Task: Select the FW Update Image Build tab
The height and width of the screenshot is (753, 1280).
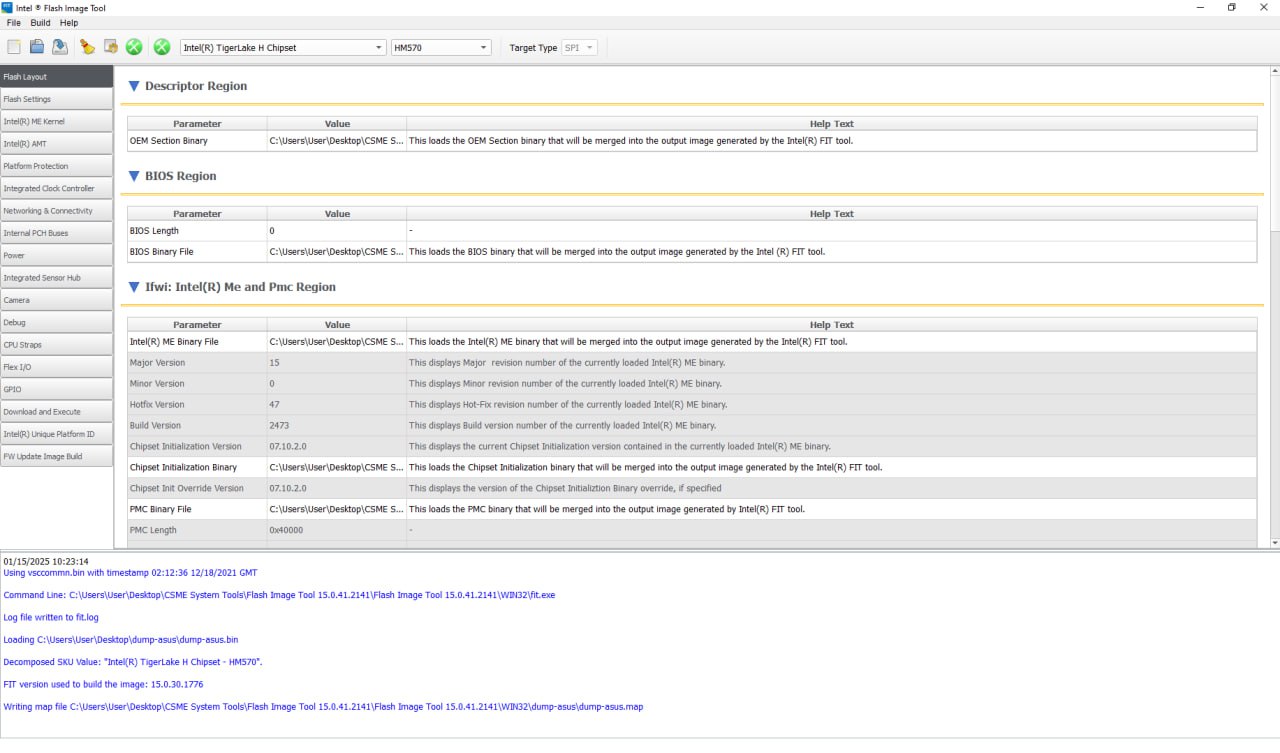Action: [56, 456]
